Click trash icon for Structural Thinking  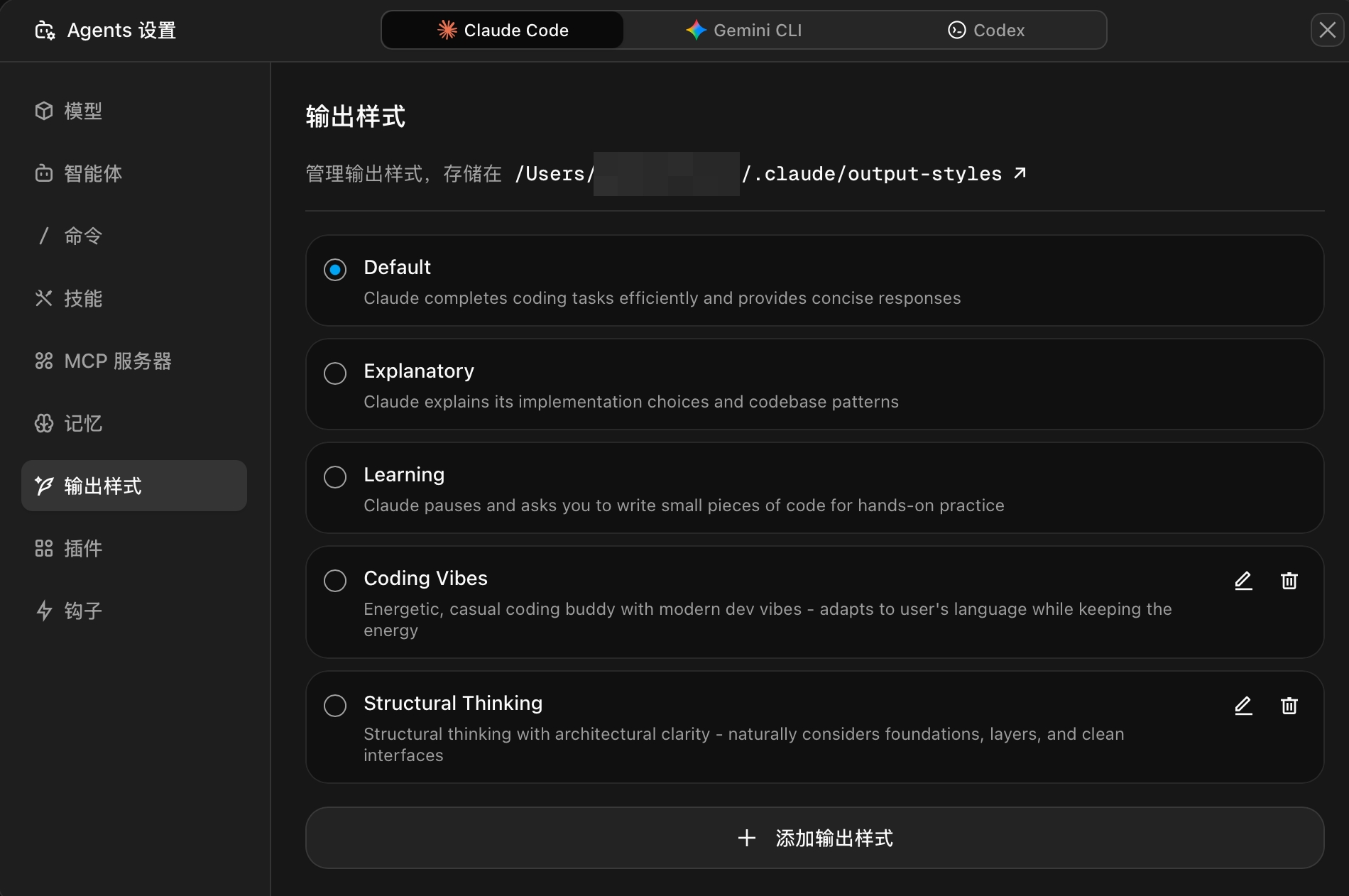coord(1289,706)
